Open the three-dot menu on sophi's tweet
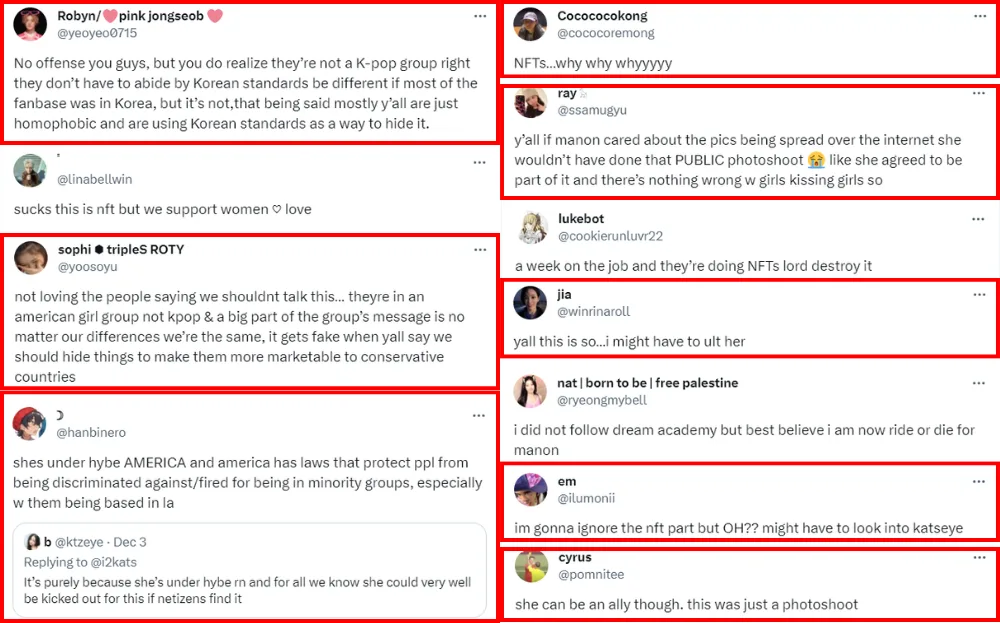Image resolution: width=1000 pixels, height=623 pixels. (478, 250)
